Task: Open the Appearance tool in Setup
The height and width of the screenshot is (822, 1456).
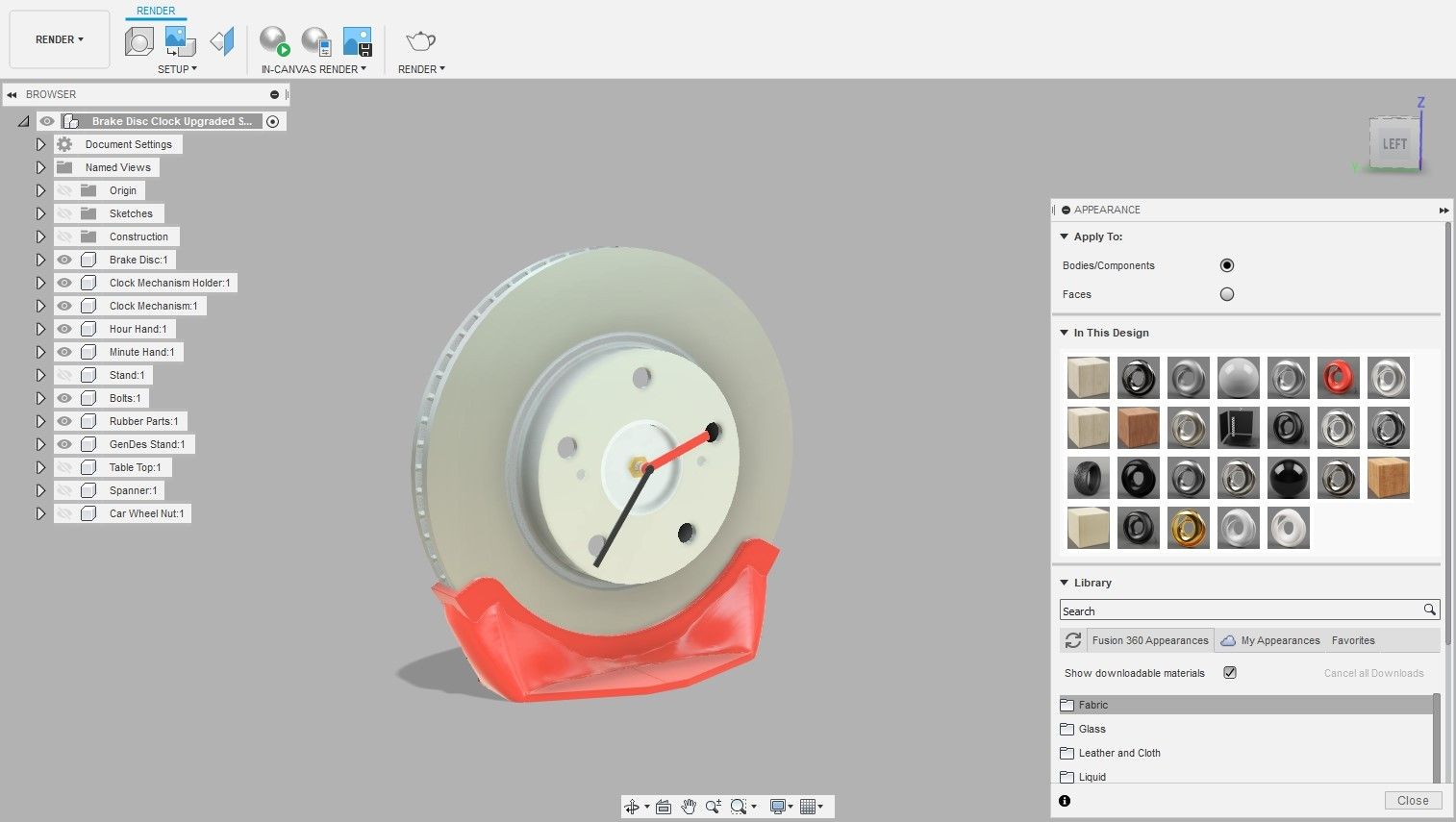Action: pyautogui.click(x=139, y=41)
